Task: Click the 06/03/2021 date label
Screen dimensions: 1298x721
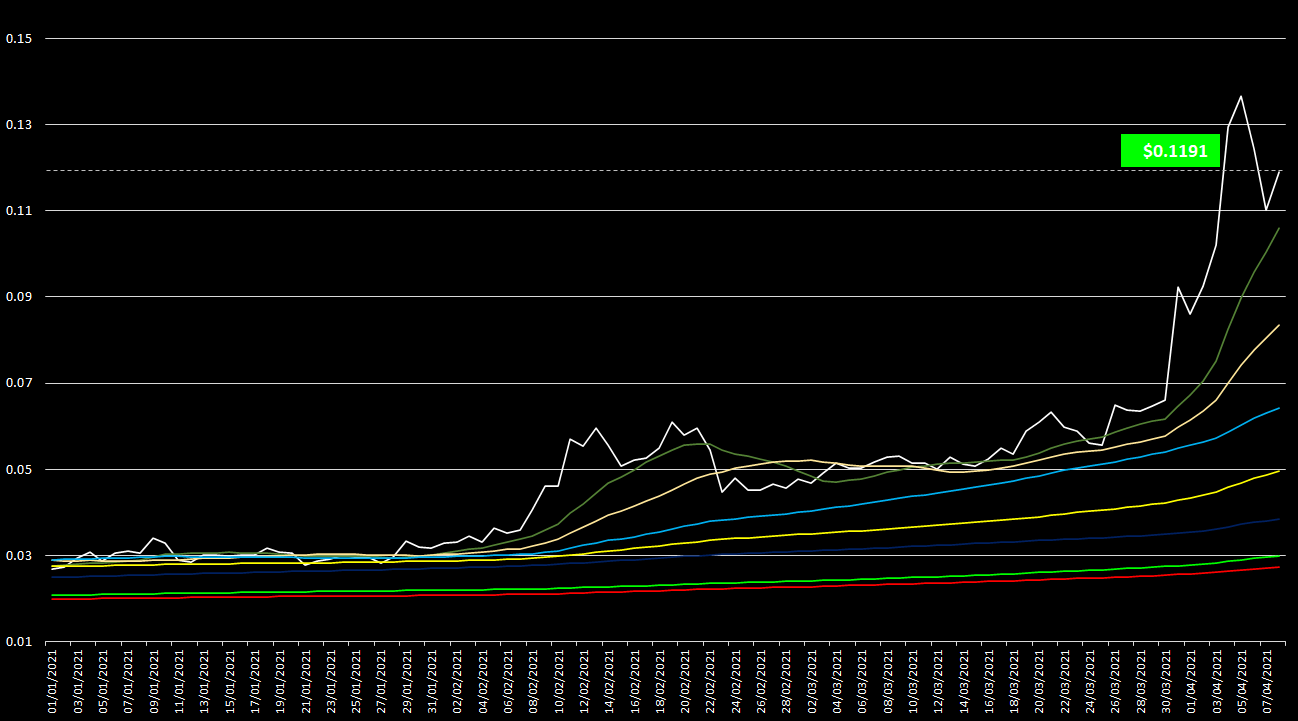Action: tap(864, 682)
